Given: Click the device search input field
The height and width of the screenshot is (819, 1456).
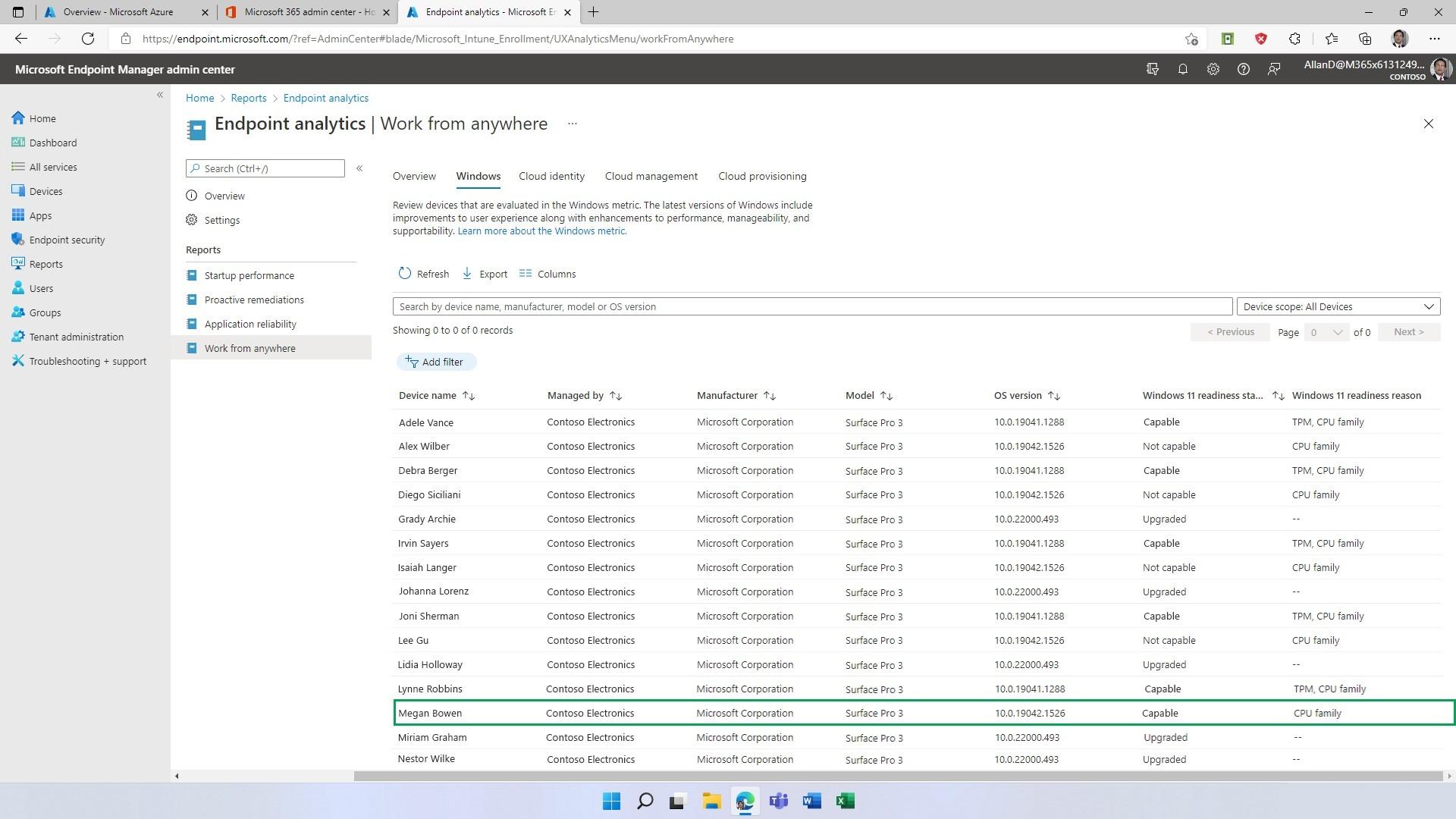Looking at the screenshot, I should [x=811, y=306].
